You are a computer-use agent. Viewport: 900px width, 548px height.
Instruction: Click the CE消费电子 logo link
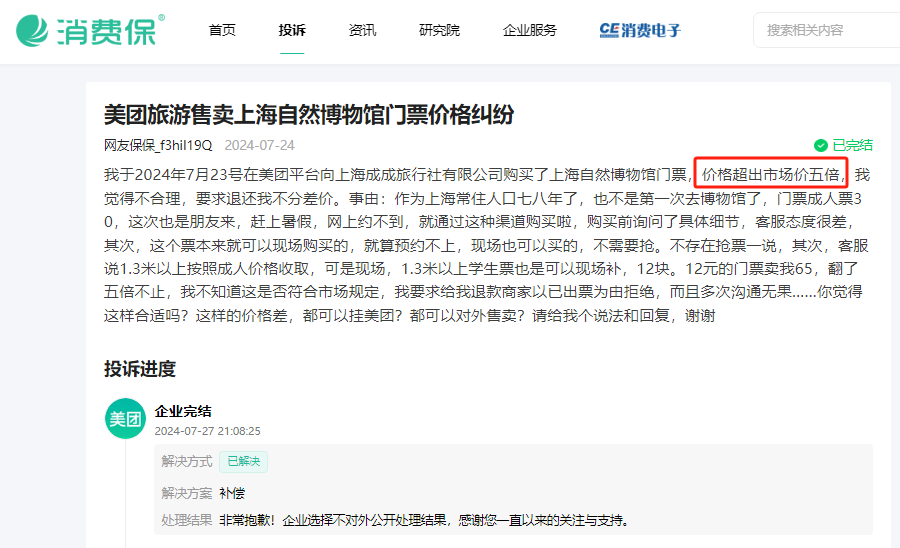[640, 30]
